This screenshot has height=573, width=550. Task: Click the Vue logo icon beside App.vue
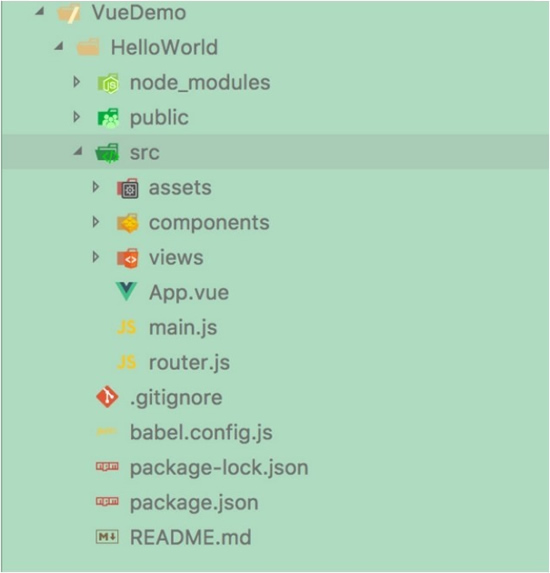click(126, 292)
